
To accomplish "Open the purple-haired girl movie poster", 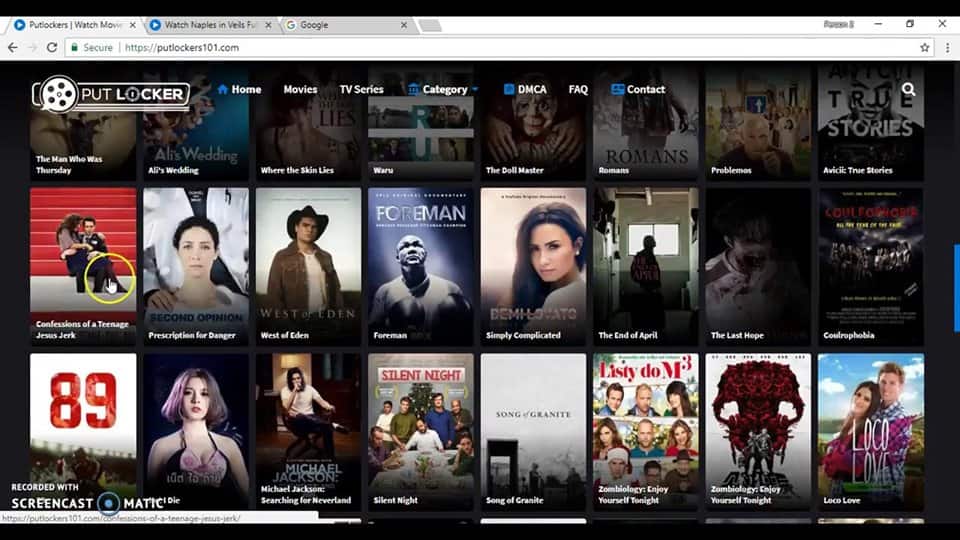I will [x=196, y=432].
